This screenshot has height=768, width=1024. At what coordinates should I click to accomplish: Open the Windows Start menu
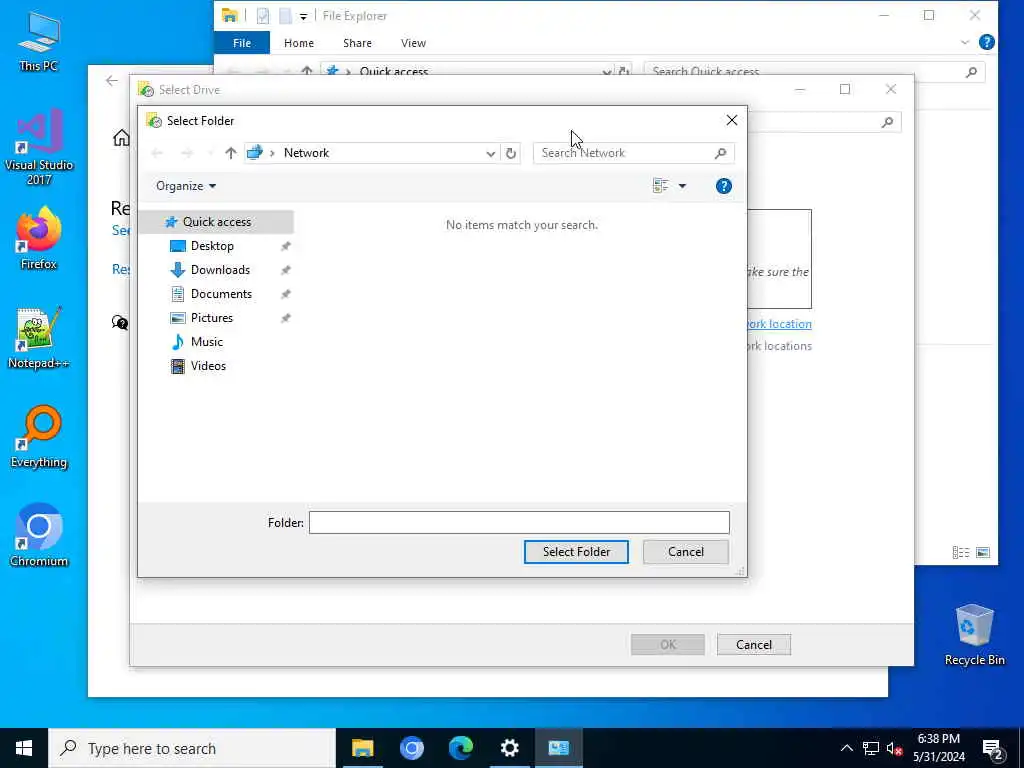[24, 748]
